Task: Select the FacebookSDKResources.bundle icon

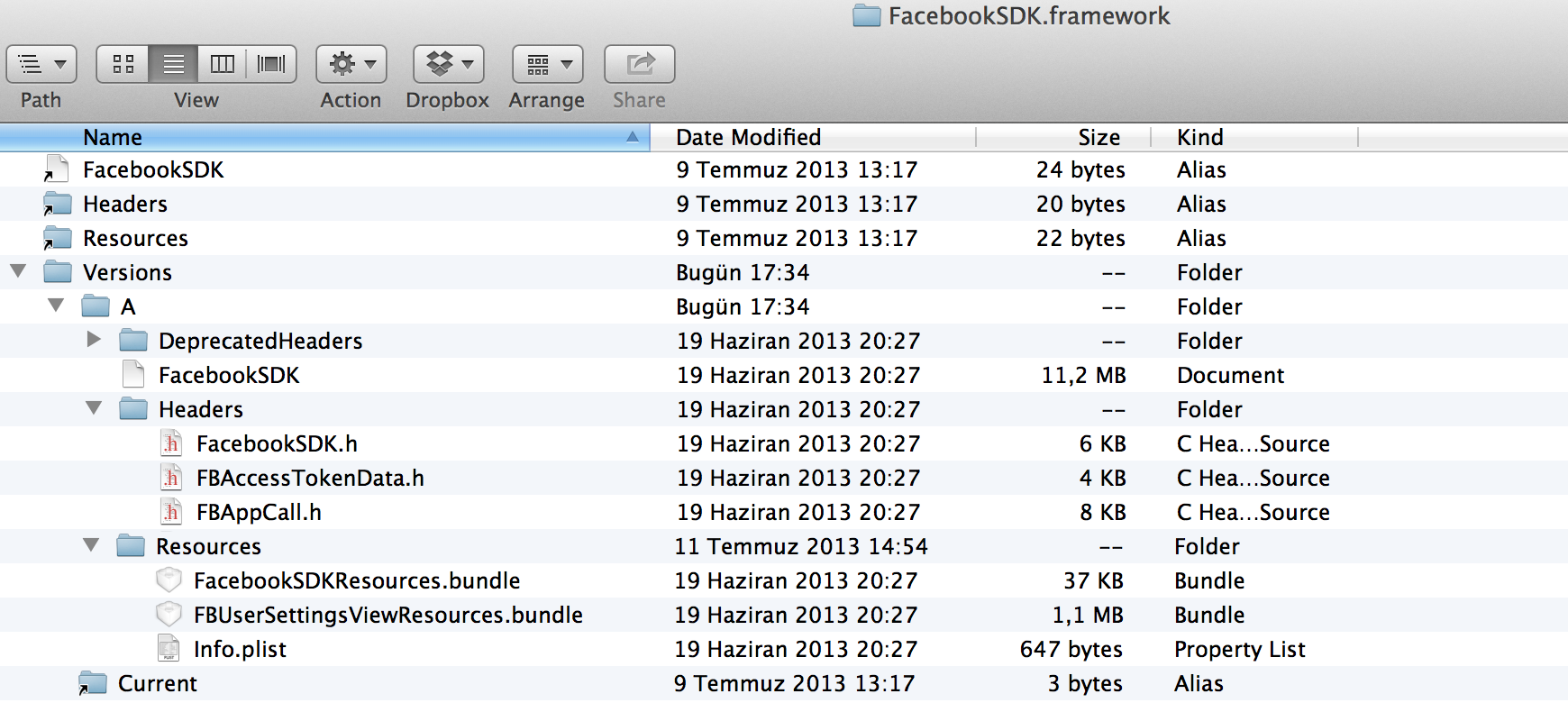Action: [169, 580]
